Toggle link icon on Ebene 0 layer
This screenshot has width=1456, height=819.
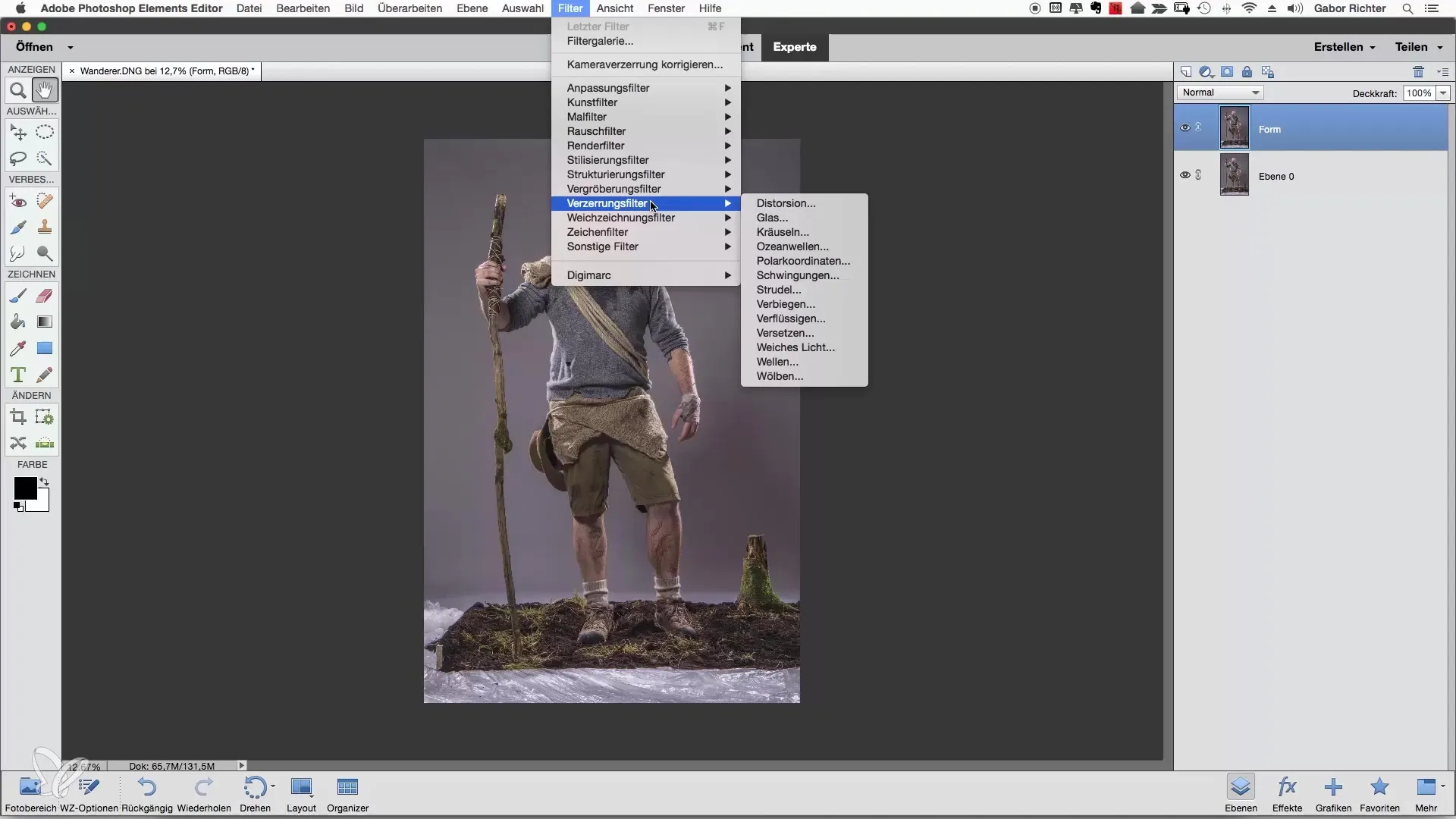(x=1199, y=175)
